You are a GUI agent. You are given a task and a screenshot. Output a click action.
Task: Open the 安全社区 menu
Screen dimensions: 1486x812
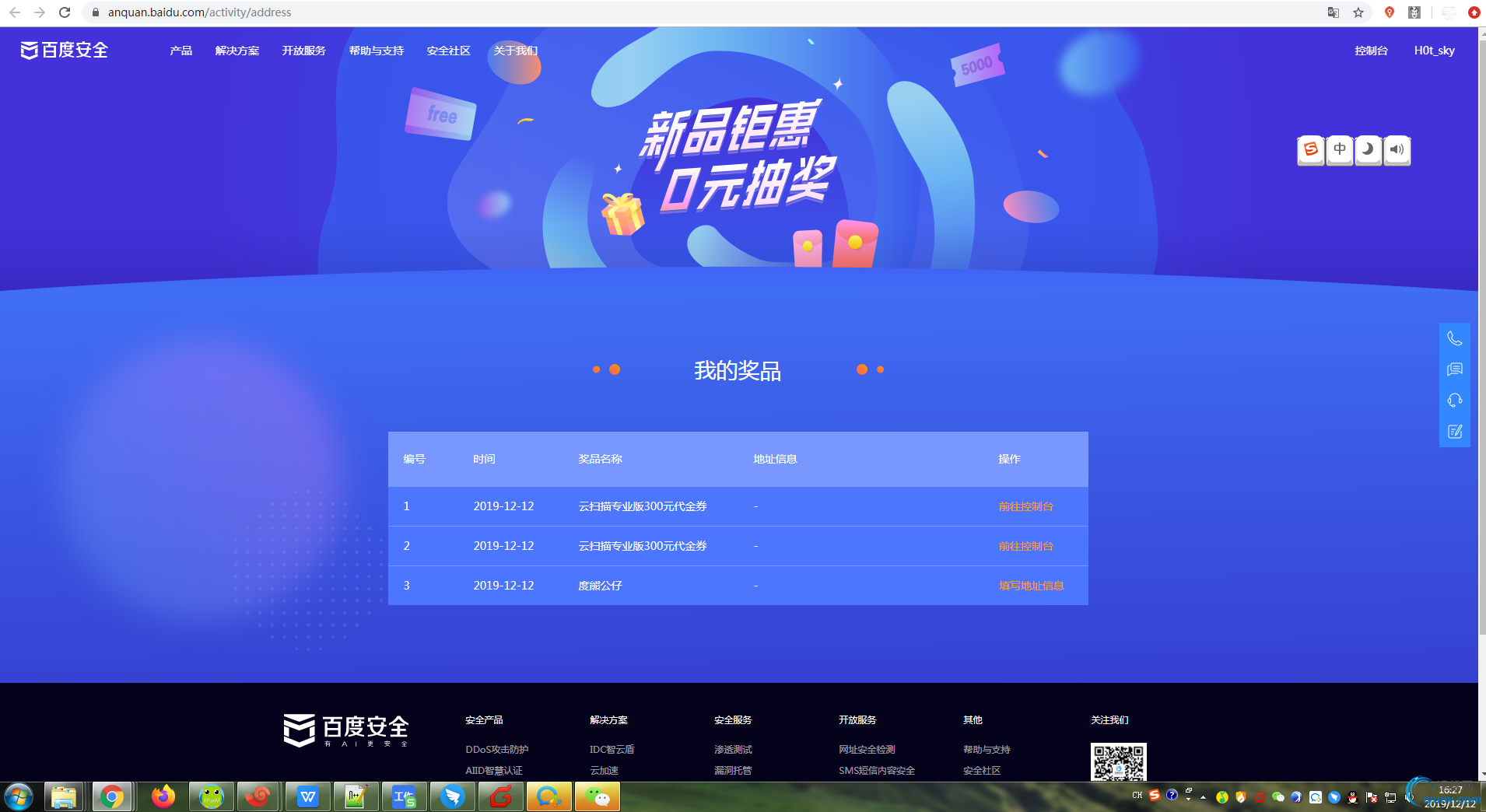pos(449,51)
